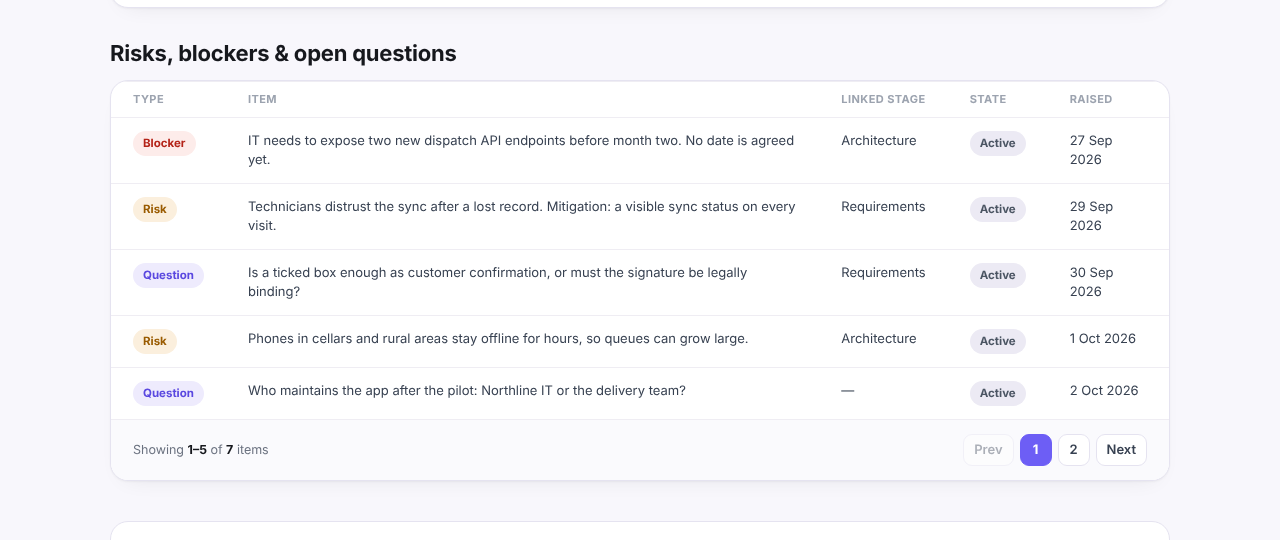The image size is (1280, 540).
Task: Click the raised date 27 Sep 2026
Action: (1091, 150)
